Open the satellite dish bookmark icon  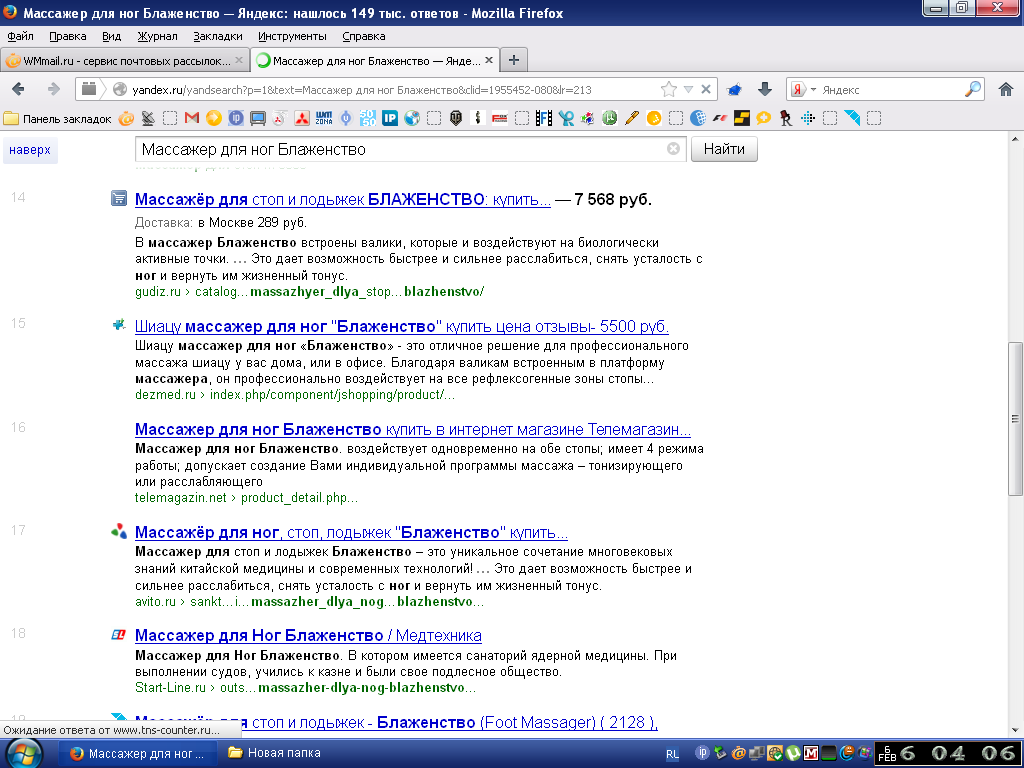click(x=148, y=118)
